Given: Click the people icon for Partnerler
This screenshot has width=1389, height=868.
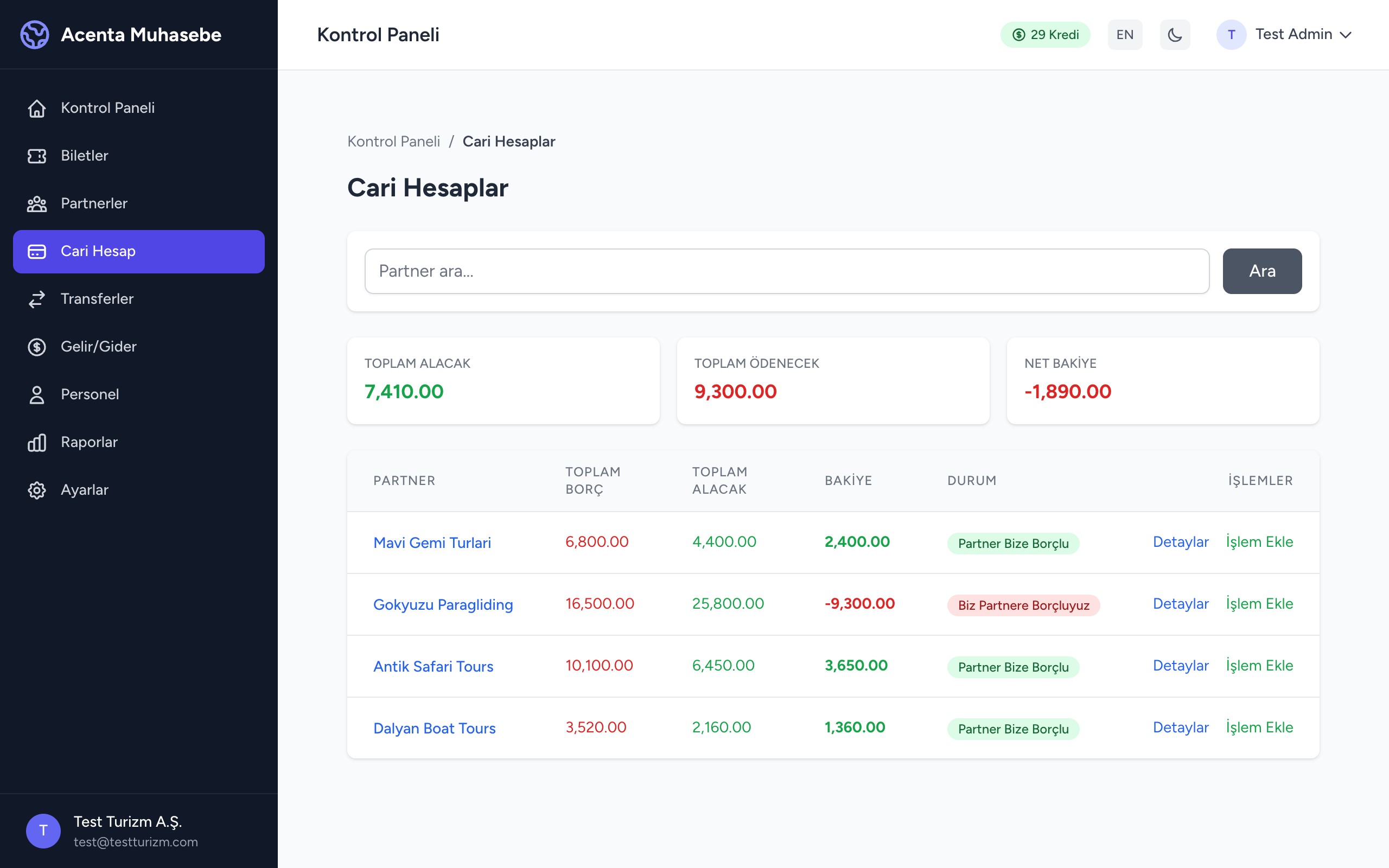Looking at the screenshot, I should (x=37, y=204).
